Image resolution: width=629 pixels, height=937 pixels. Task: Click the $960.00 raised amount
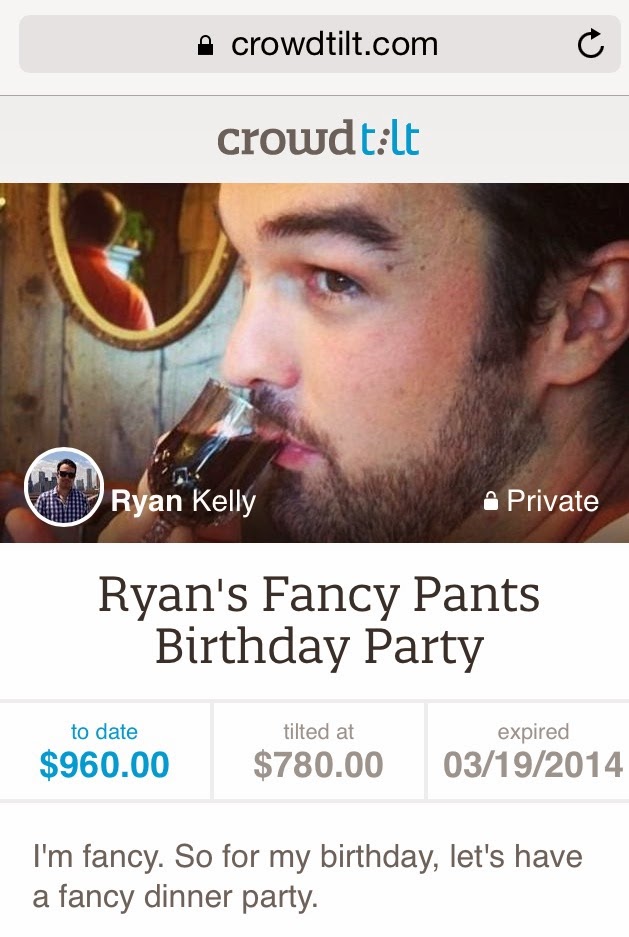(104, 765)
